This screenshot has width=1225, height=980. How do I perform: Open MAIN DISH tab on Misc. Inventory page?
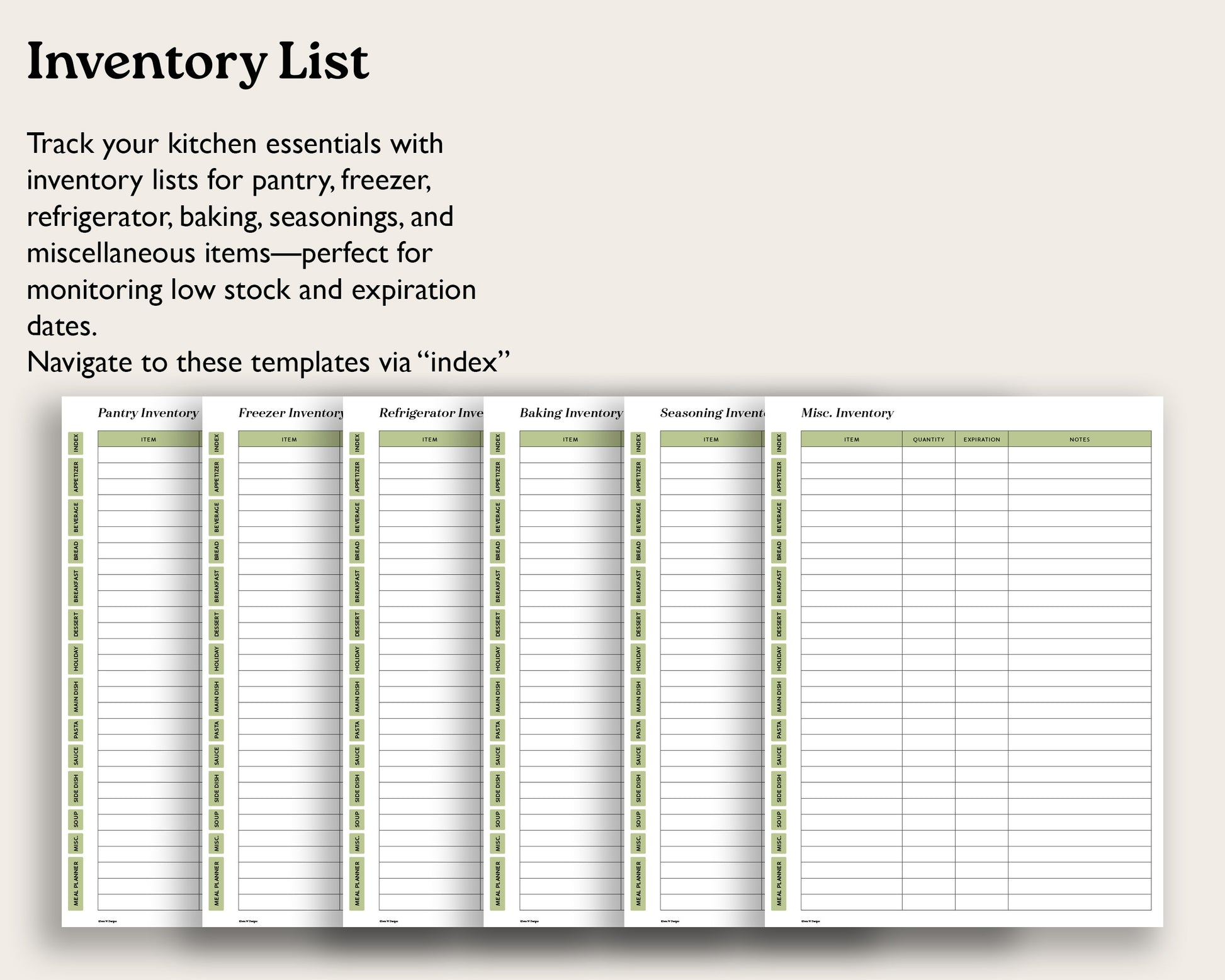tap(779, 697)
